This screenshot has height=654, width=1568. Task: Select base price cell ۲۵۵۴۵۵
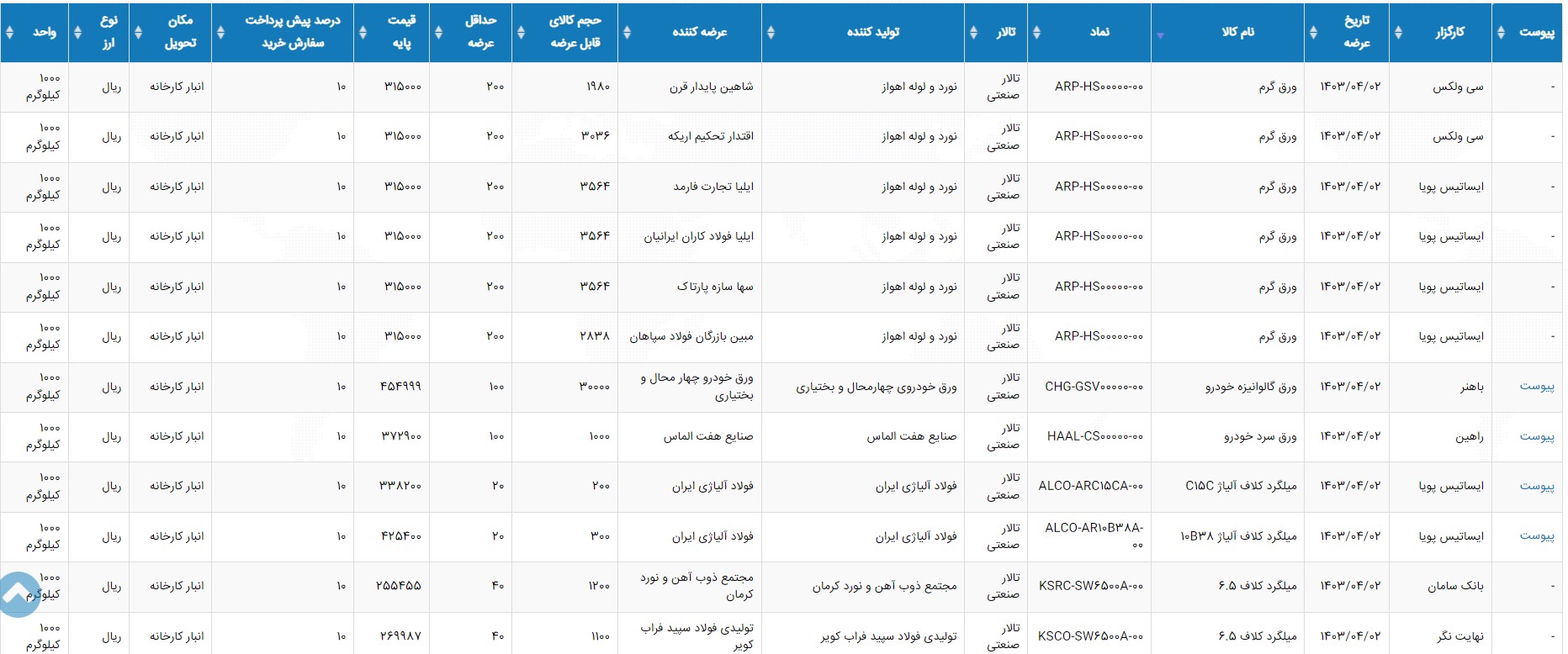(x=399, y=586)
